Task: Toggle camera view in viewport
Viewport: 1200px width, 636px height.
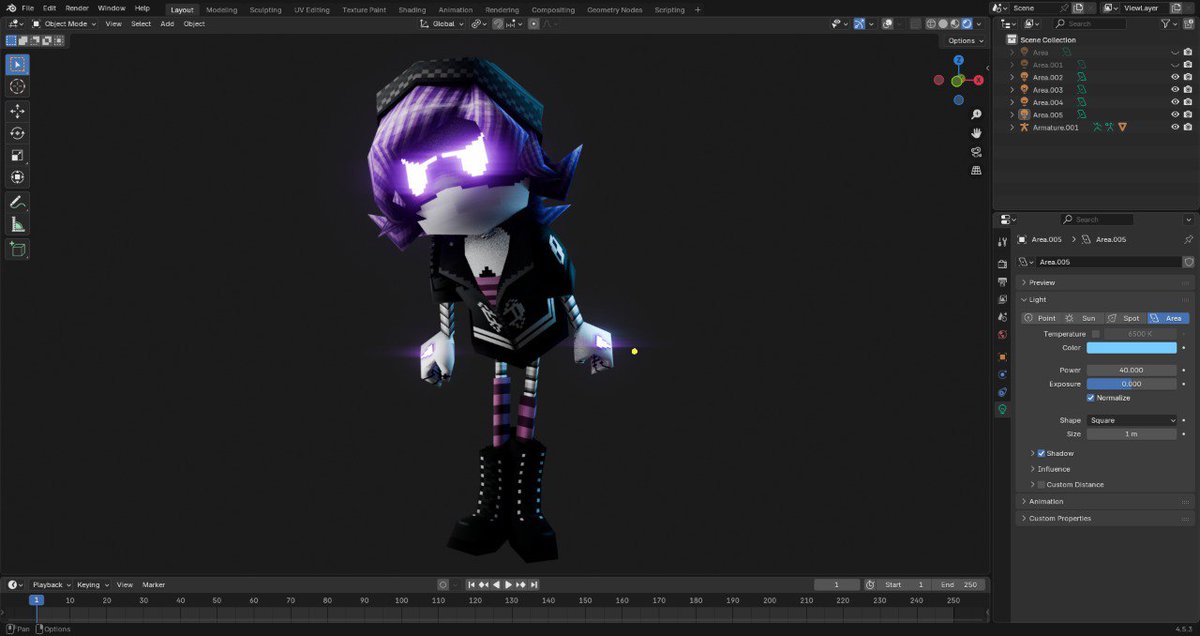Action: [x=976, y=152]
